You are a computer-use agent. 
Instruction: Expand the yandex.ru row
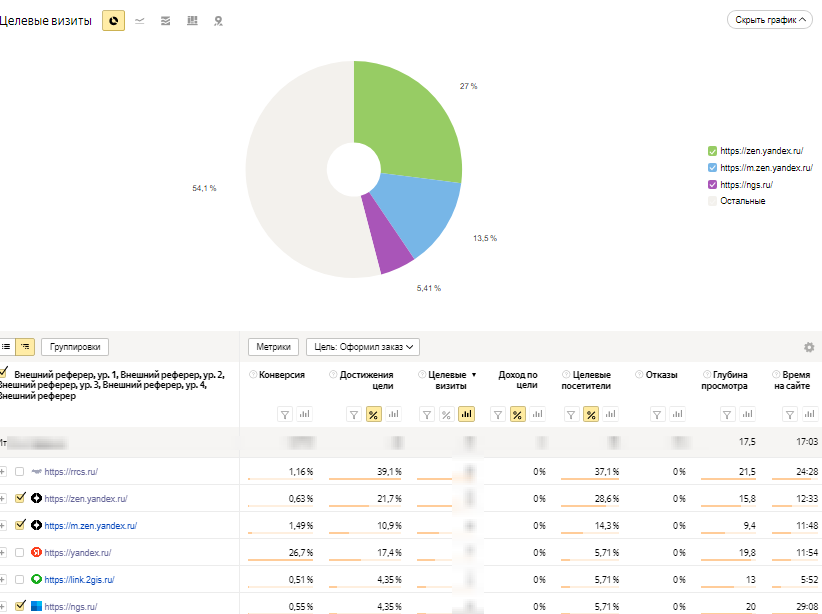click(3, 552)
